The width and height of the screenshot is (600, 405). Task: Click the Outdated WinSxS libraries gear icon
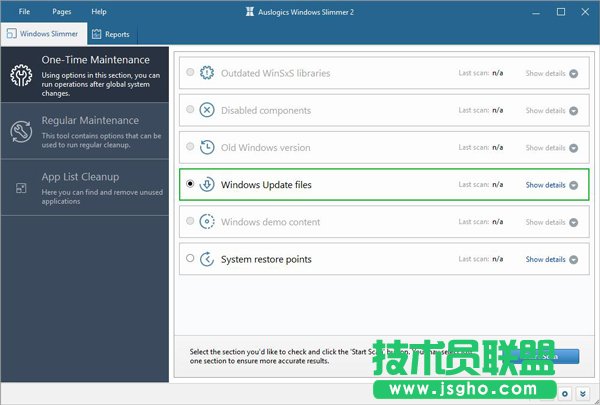207,73
